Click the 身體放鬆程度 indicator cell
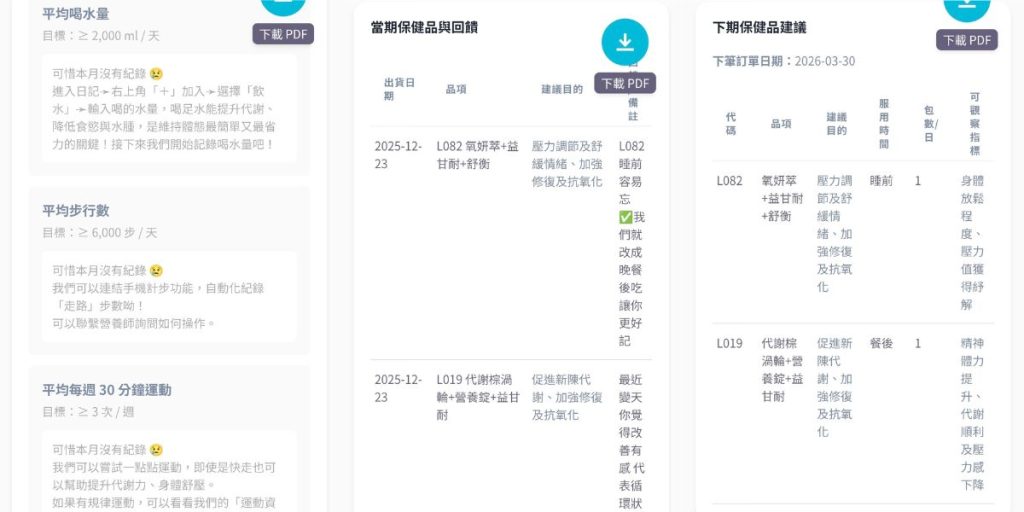The image size is (1024, 512). coord(972,242)
